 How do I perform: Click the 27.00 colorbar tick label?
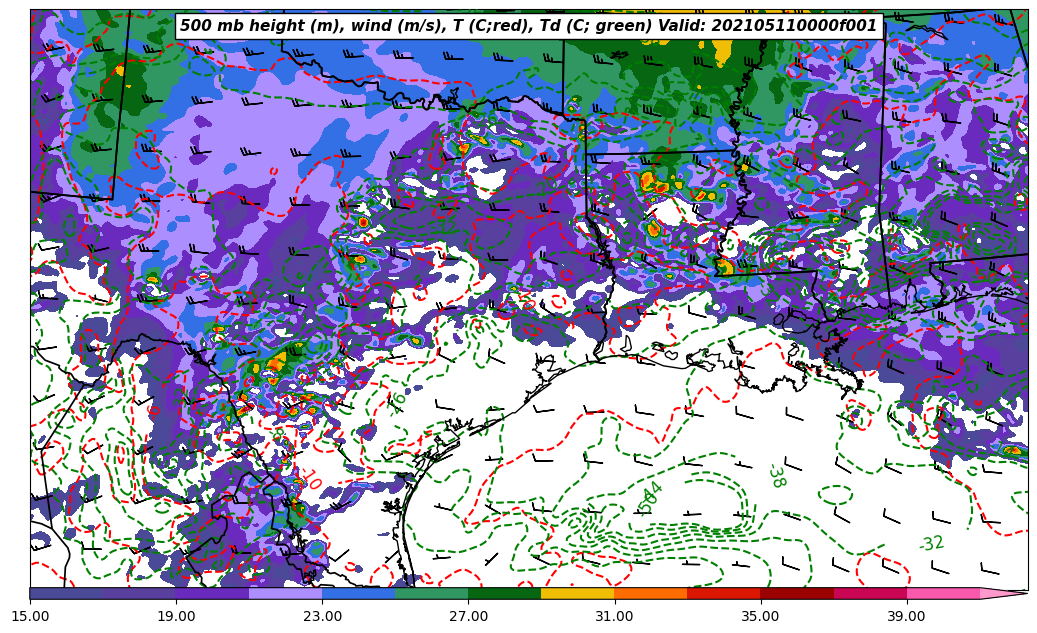(x=468, y=616)
